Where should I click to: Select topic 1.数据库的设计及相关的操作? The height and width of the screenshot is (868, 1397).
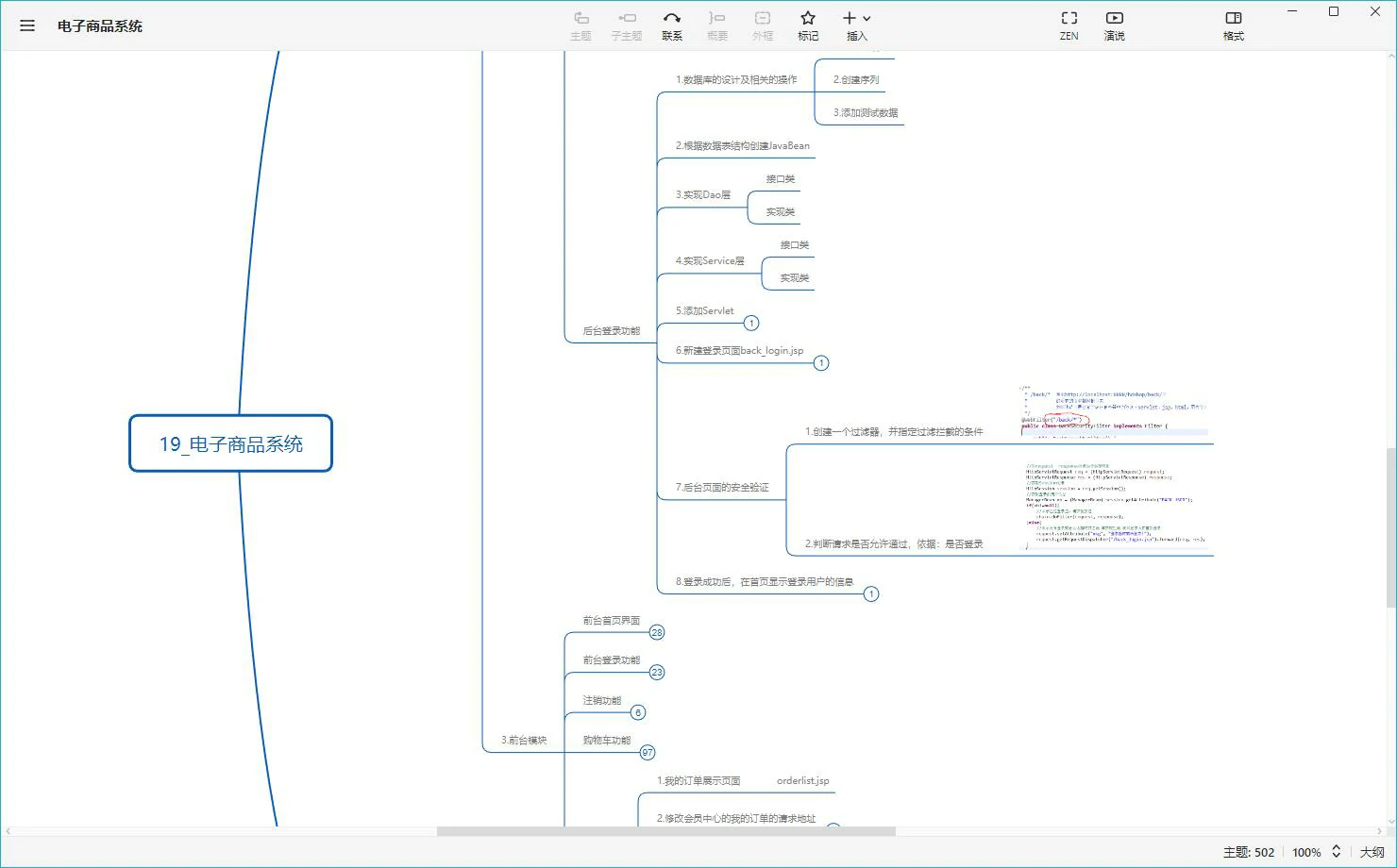(736, 80)
